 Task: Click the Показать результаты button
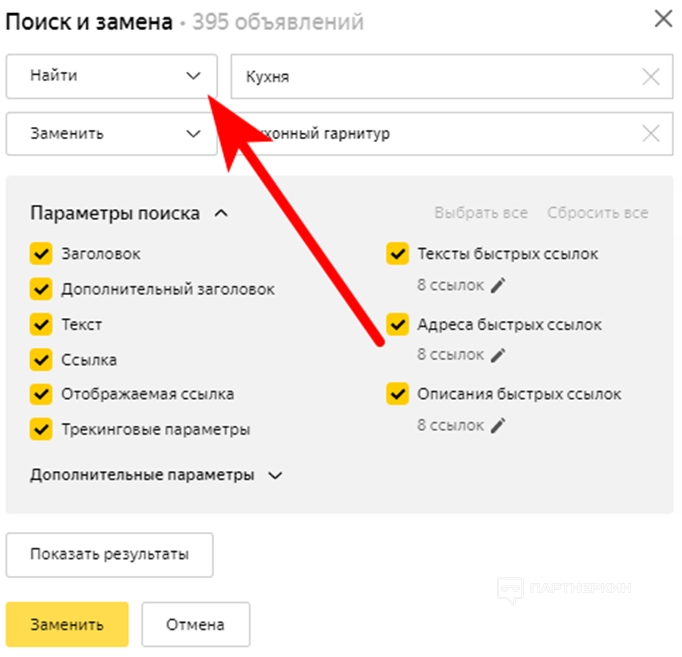(x=109, y=555)
